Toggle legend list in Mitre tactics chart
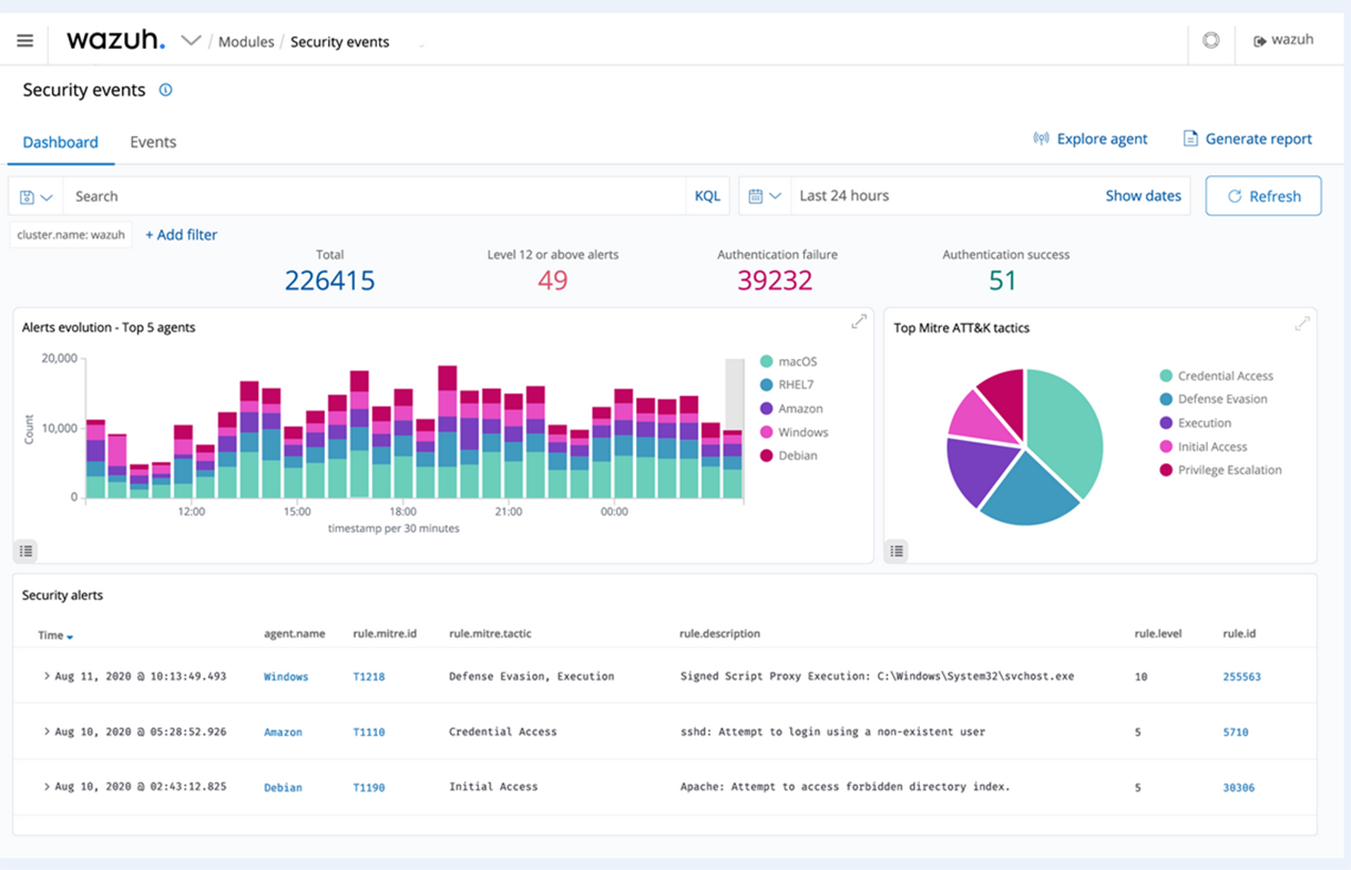The width and height of the screenshot is (1351, 870). coord(896,550)
